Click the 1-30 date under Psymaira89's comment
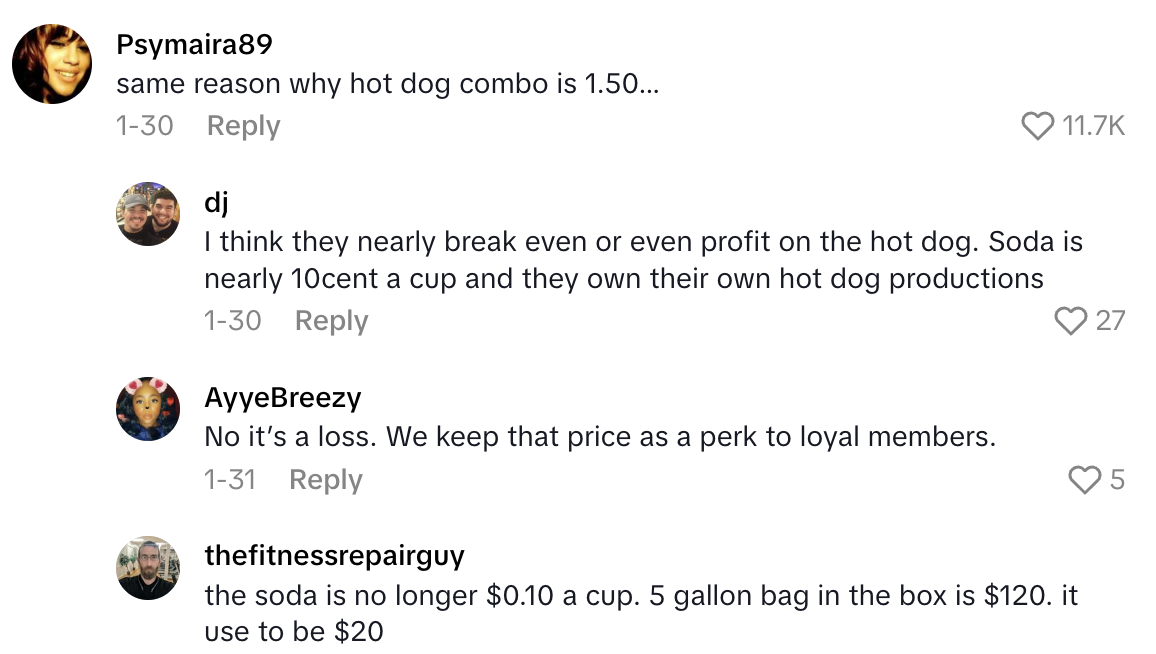Viewport: 1156px width, 654px height. [144, 126]
